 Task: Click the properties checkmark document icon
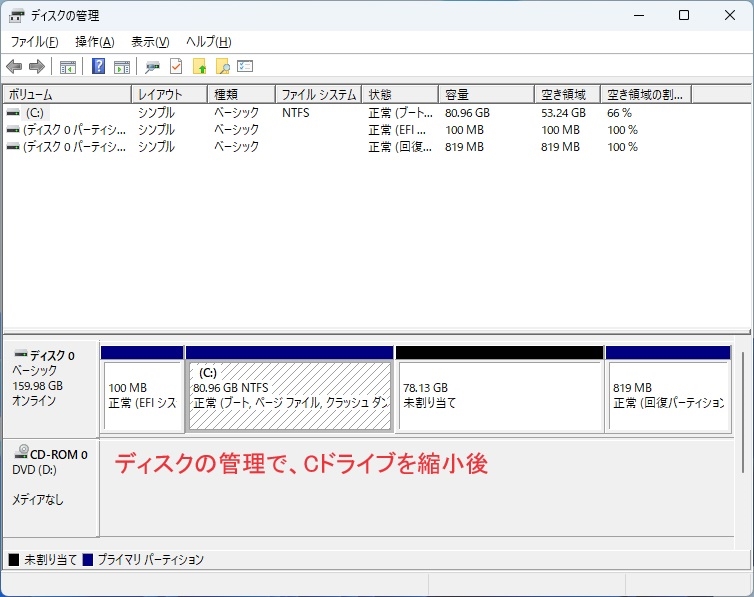tap(176, 66)
